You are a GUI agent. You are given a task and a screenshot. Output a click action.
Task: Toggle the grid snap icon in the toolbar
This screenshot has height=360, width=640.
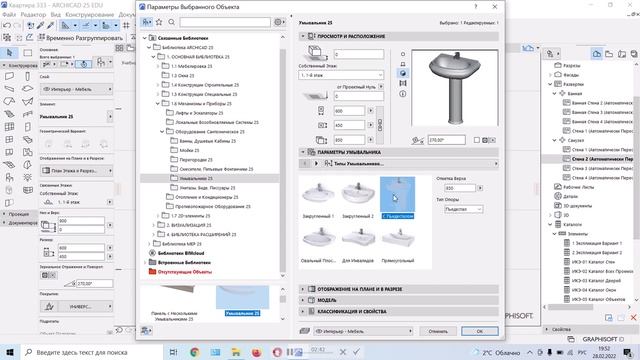tap(126, 25)
